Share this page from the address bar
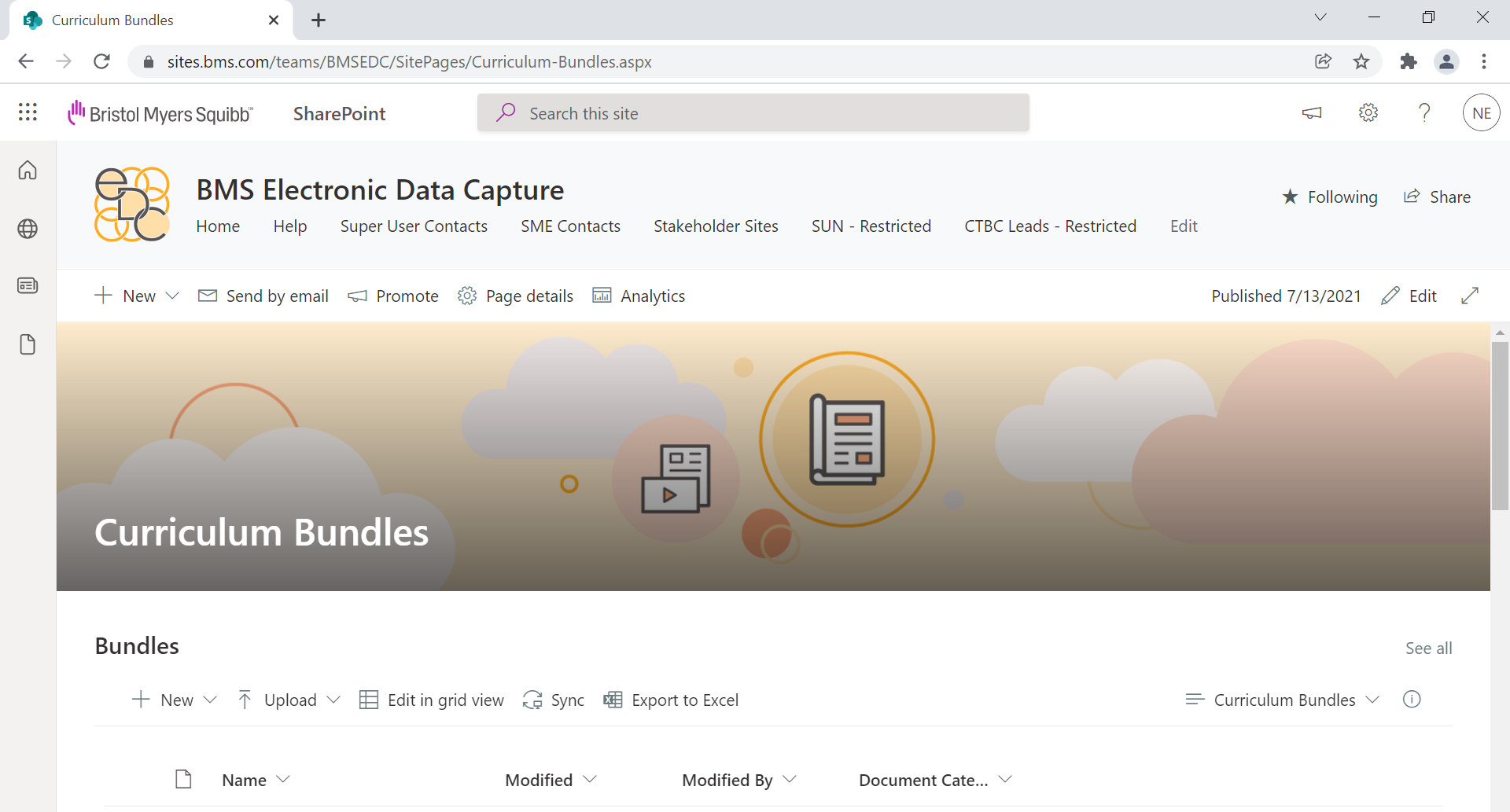1510x812 pixels. [1324, 61]
